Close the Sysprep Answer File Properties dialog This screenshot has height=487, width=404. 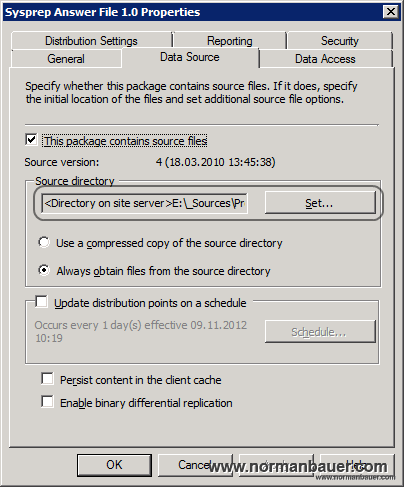click(391, 12)
